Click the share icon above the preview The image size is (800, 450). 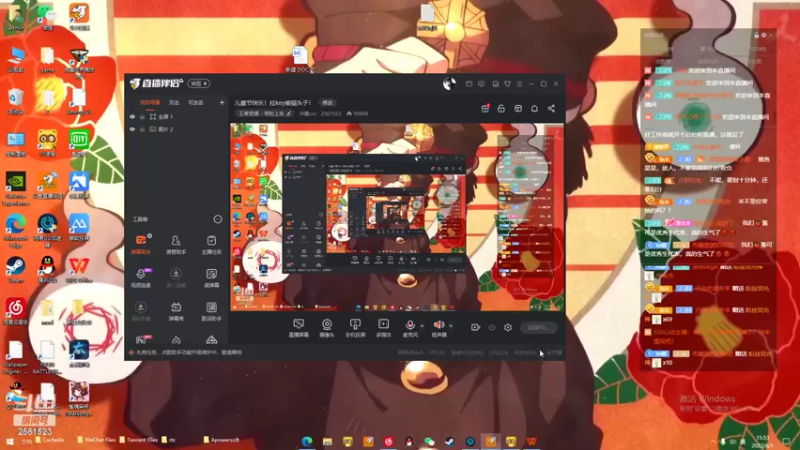pyautogui.click(x=551, y=108)
